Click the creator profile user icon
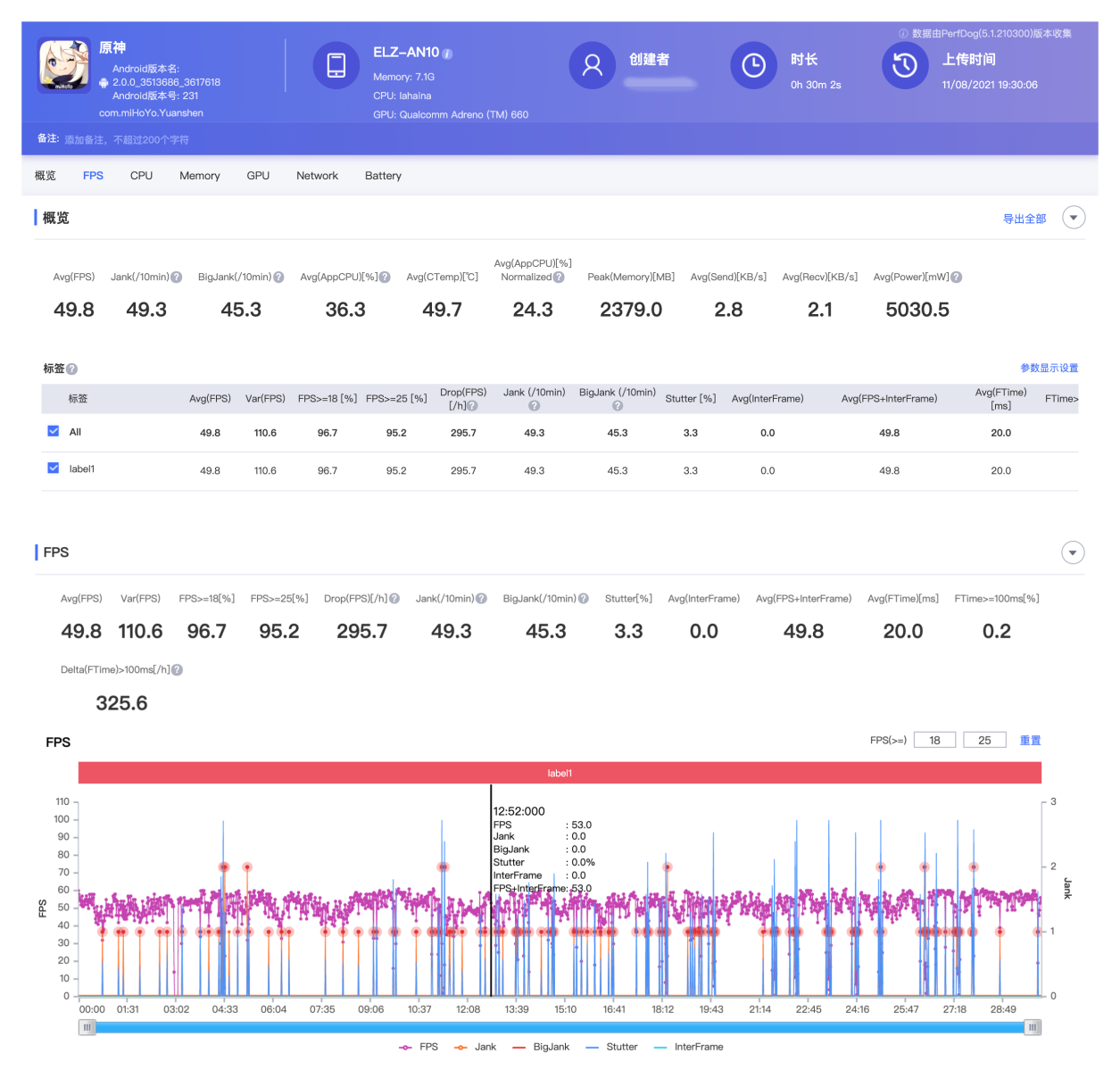This screenshot has width=1120, height=1078. (x=593, y=65)
